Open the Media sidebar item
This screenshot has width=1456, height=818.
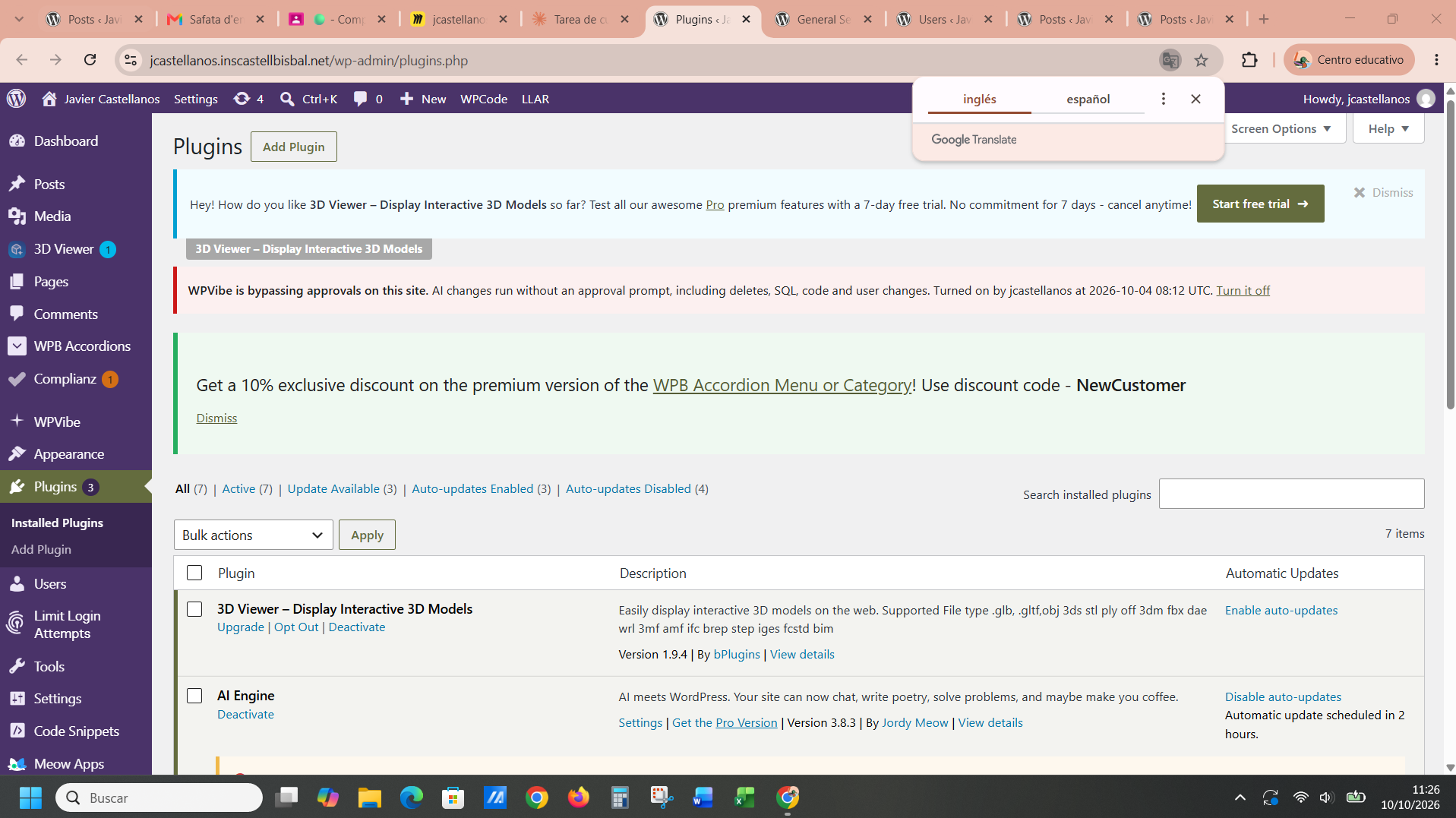point(52,216)
